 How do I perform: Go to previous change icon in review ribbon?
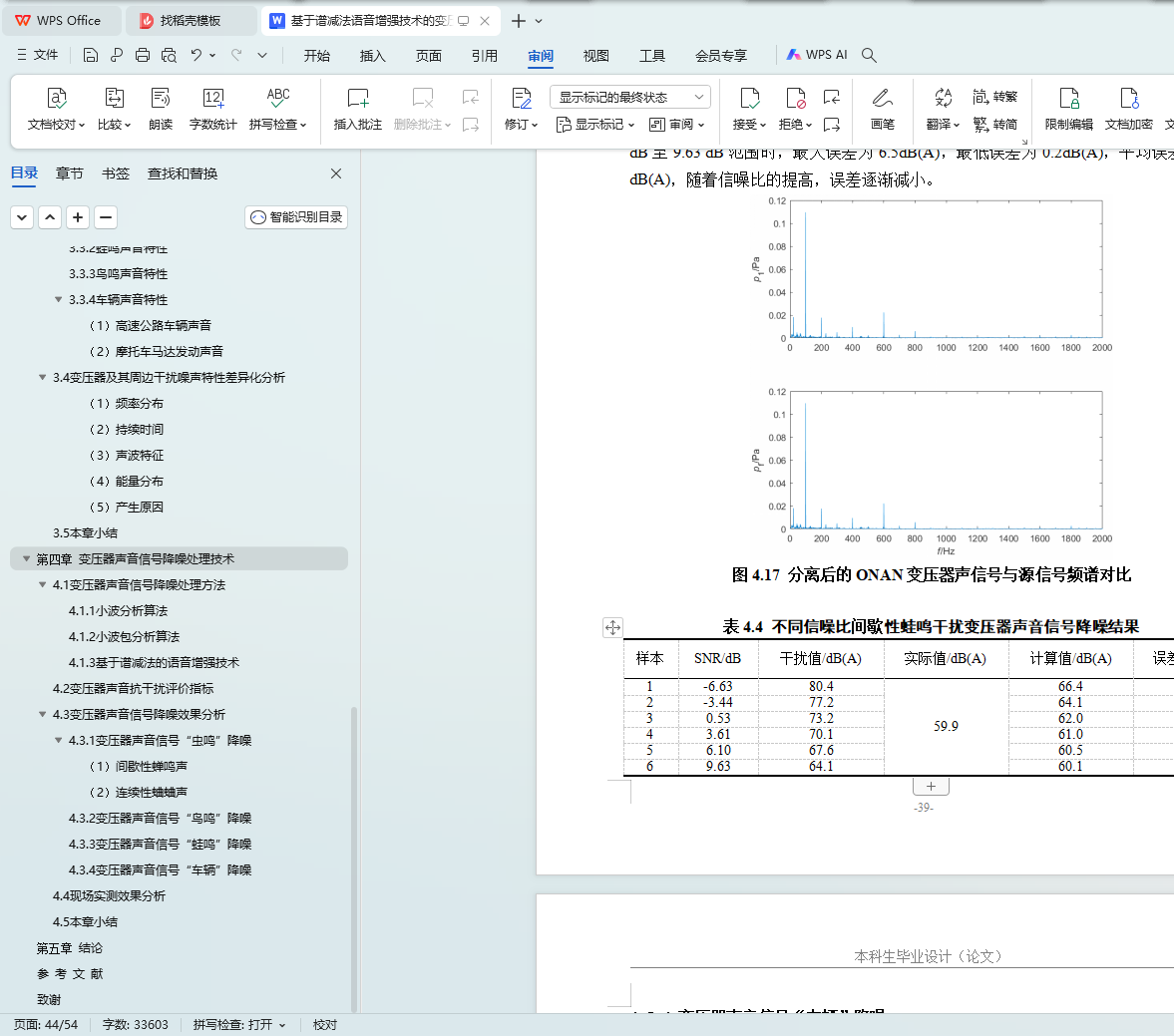point(831,97)
